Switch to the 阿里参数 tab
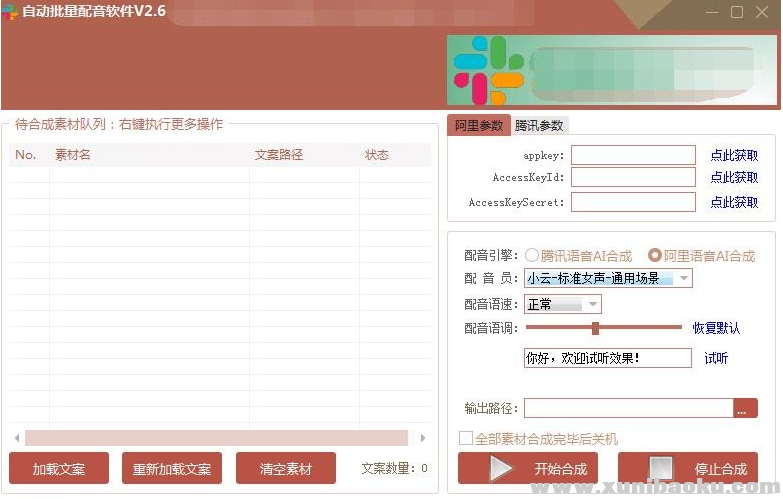The image size is (783, 499). coord(479,126)
